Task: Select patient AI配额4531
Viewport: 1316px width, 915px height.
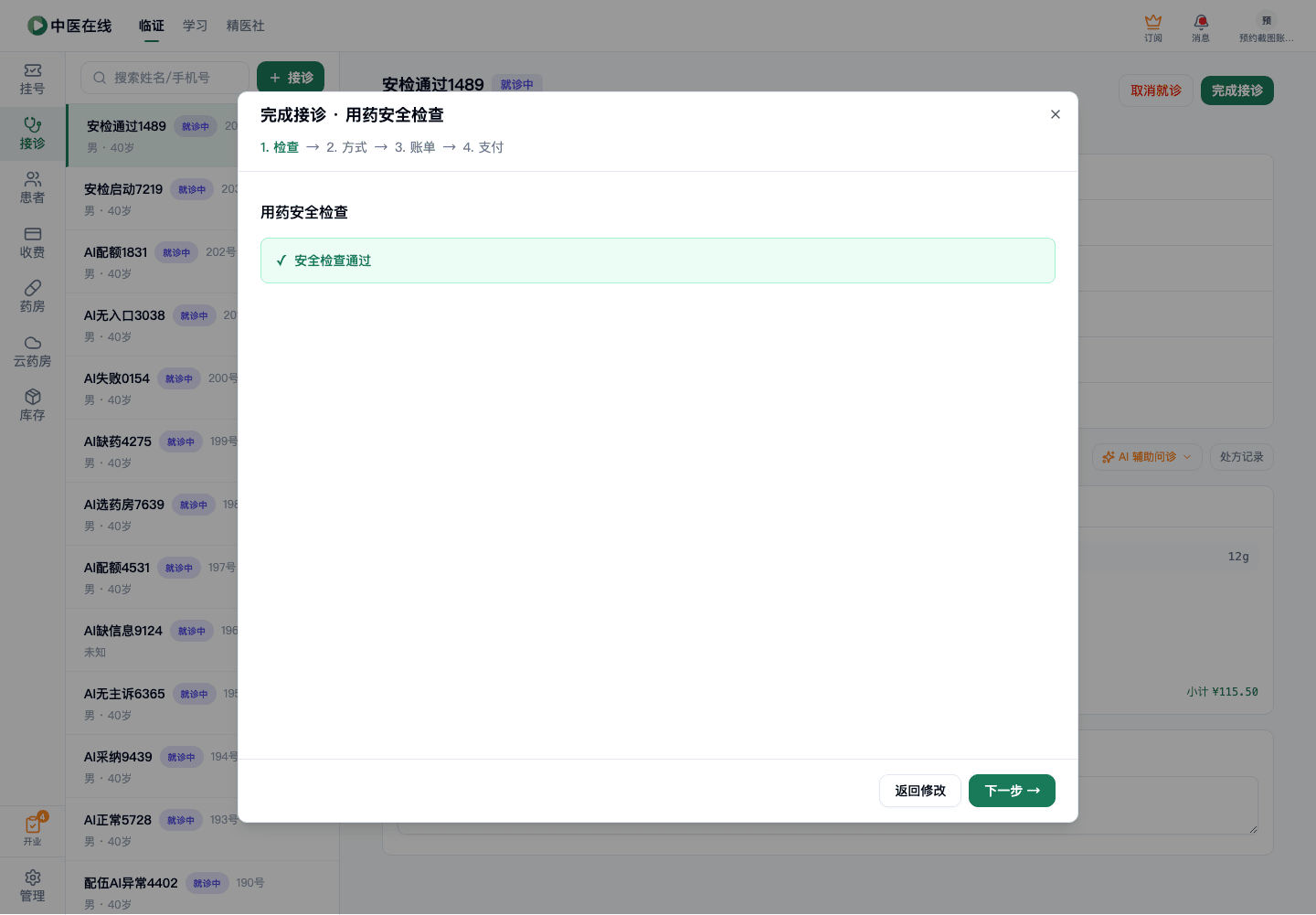Action: coord(152,577)
